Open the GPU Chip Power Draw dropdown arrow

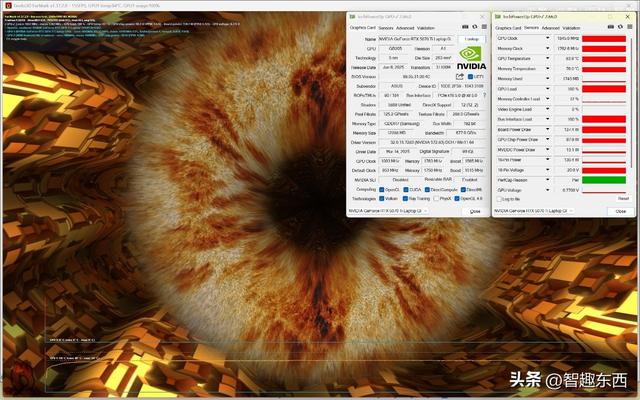coord(548,140)
